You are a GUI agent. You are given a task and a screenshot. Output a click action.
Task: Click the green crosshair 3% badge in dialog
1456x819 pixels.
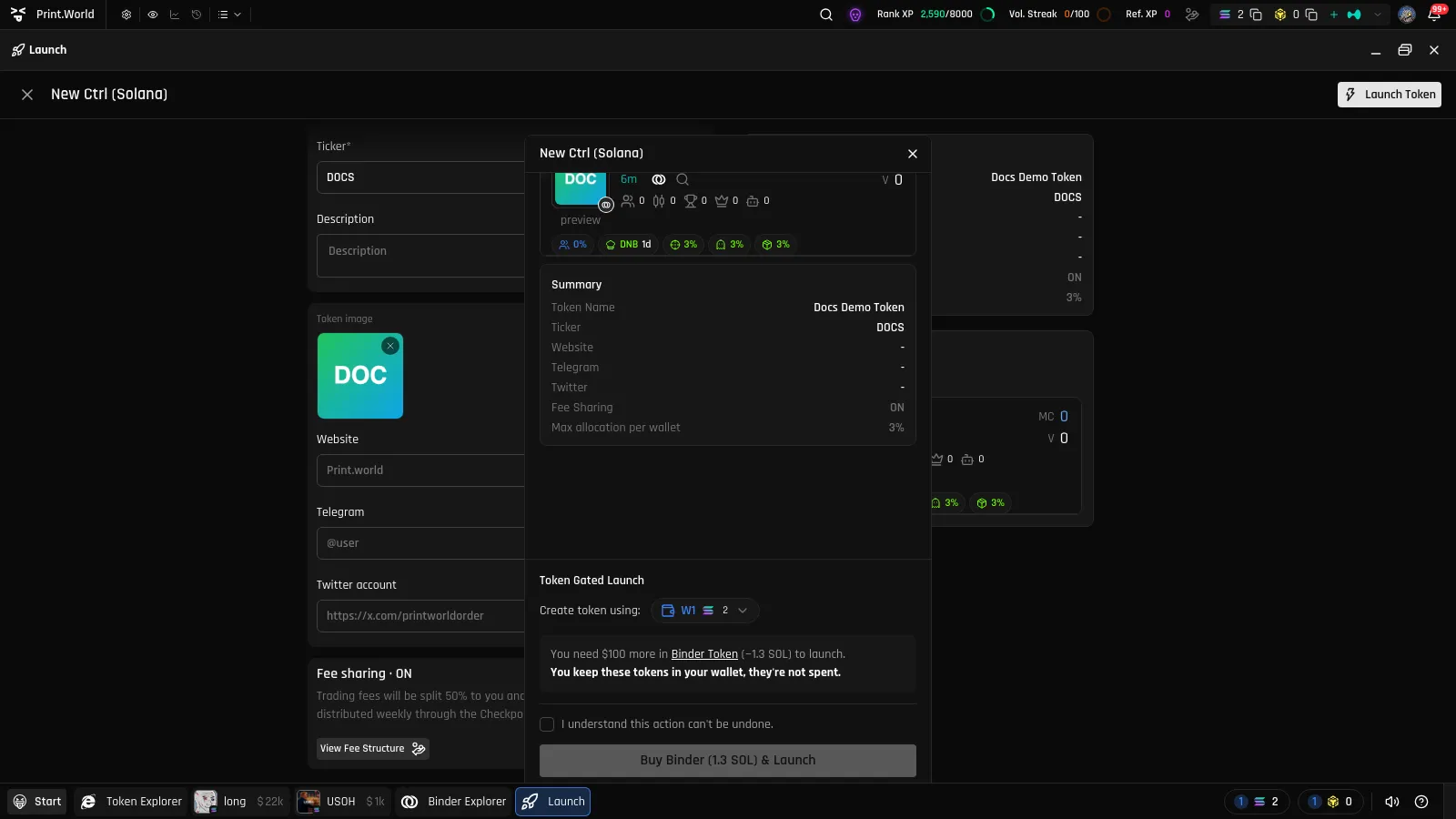(683, 245)
